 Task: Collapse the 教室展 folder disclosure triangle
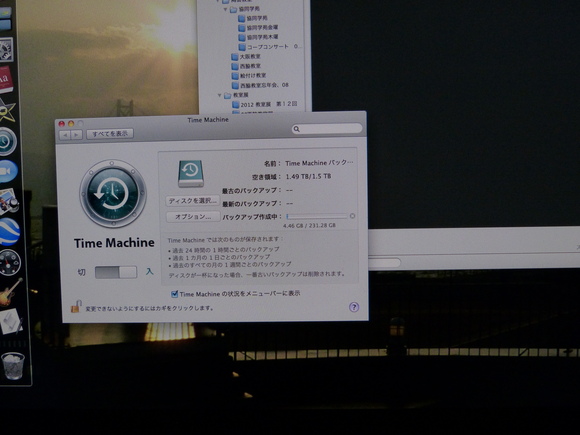pos(219,95)
